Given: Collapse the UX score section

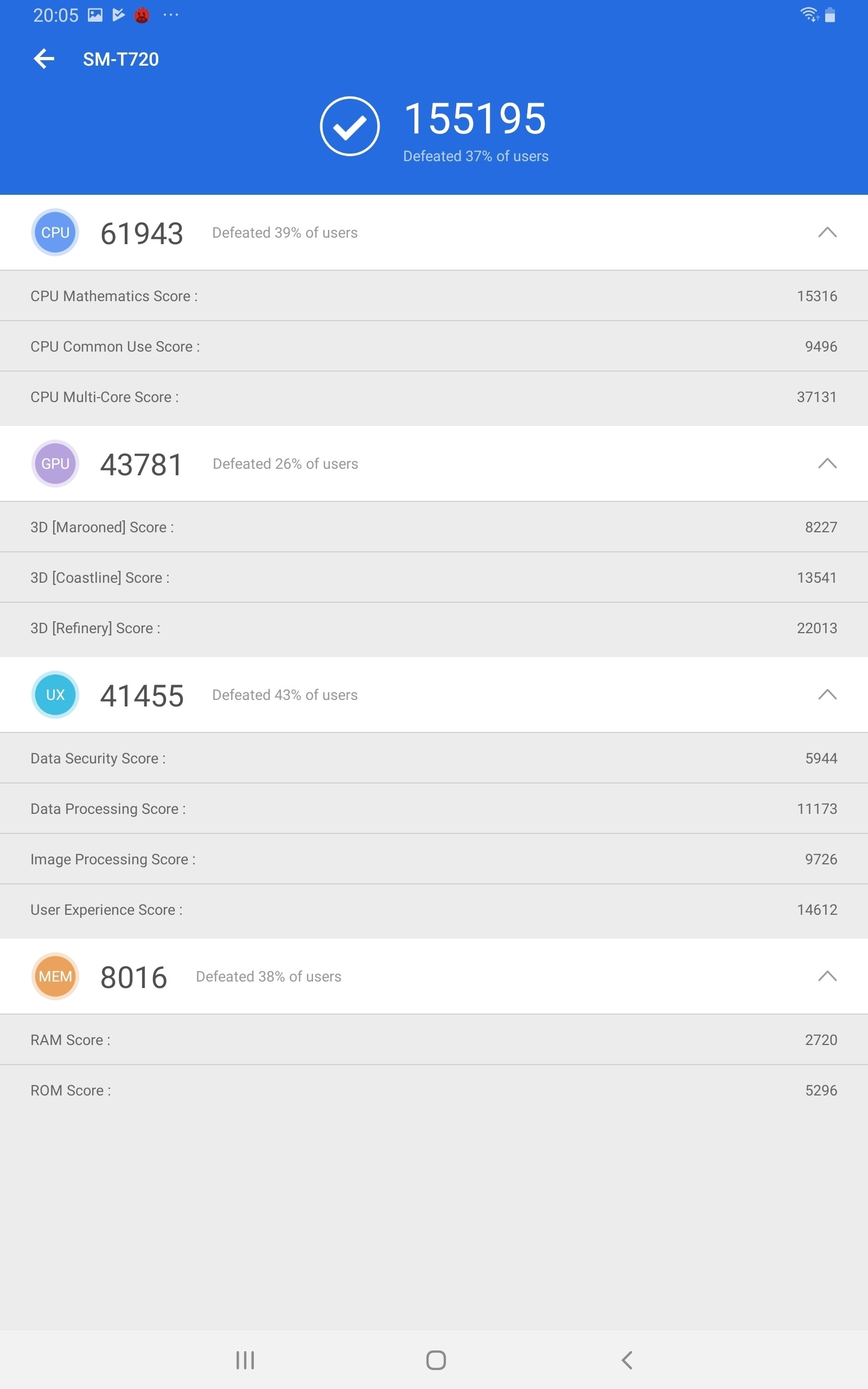Looking at the screenshot, I should [x=827, y=694].
